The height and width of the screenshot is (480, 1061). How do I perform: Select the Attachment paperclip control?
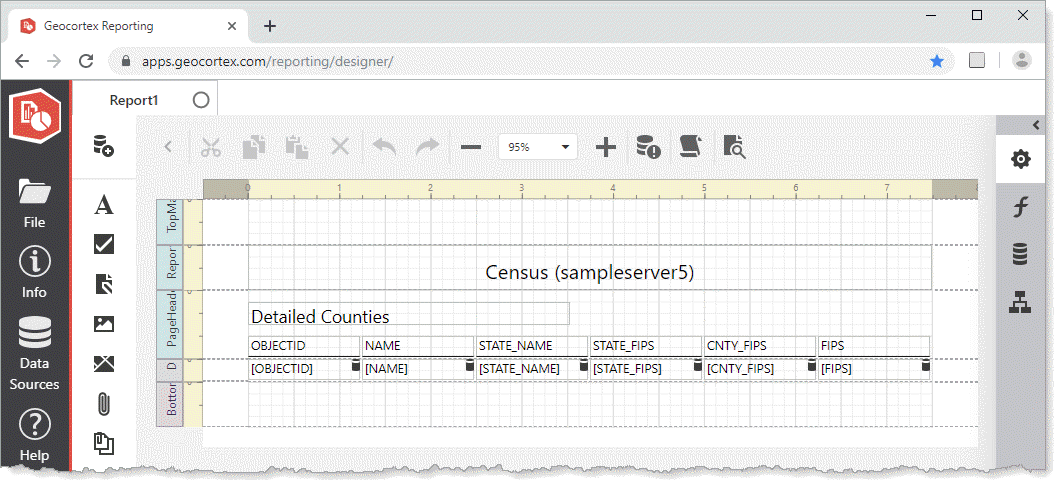click(x=104, y=404)
